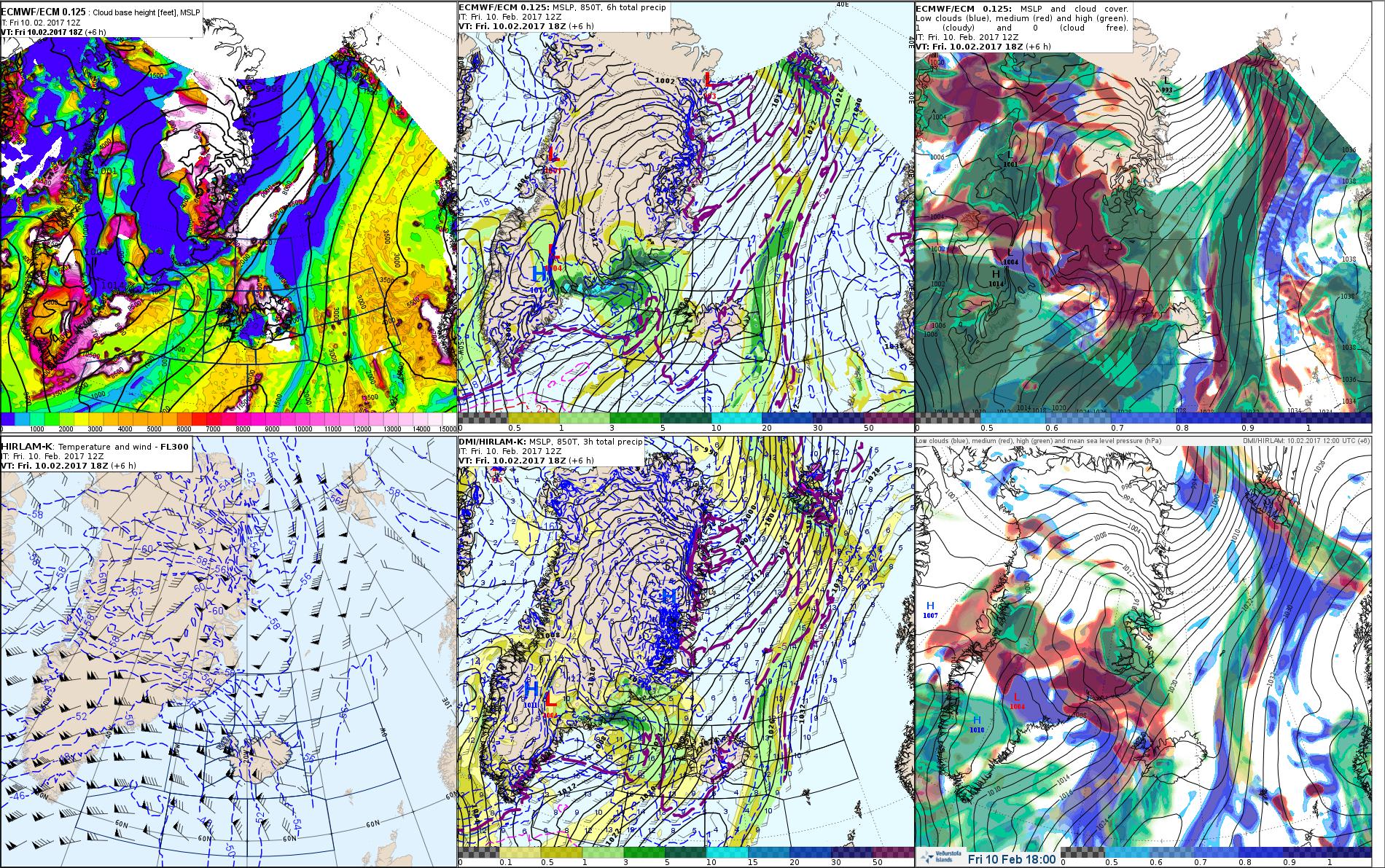Viewport: 1385px width, 868px height.
Task: Open the DMI/HIRLAM-K 3h total precip map
Action: point(685,652)
